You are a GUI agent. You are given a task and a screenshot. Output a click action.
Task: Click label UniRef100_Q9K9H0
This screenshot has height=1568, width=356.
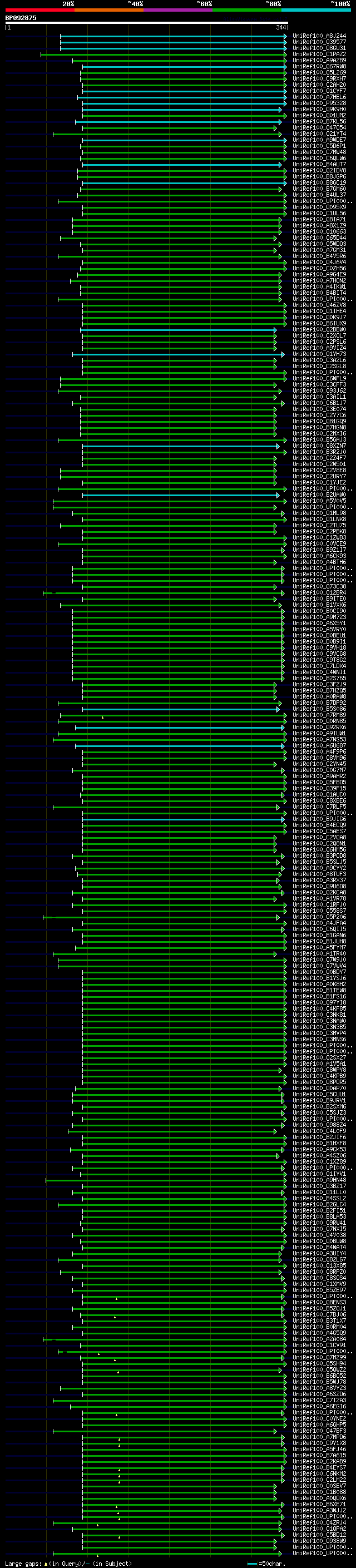point(319,110)
